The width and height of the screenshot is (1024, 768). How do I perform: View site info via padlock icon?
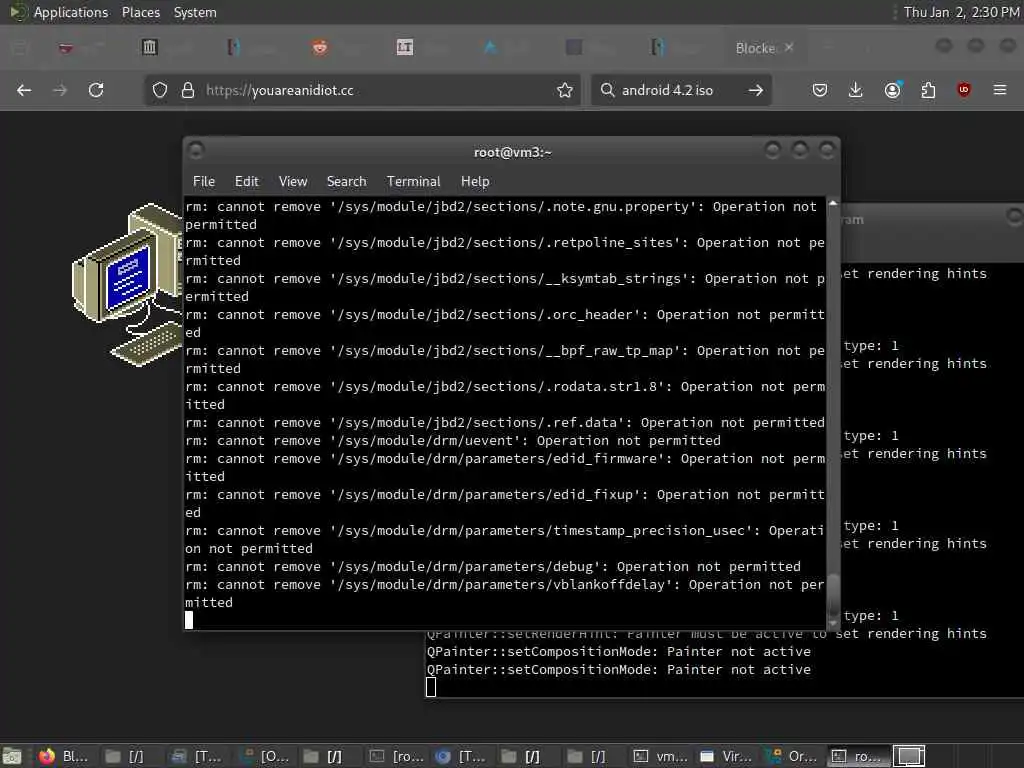tap(187, 90)
